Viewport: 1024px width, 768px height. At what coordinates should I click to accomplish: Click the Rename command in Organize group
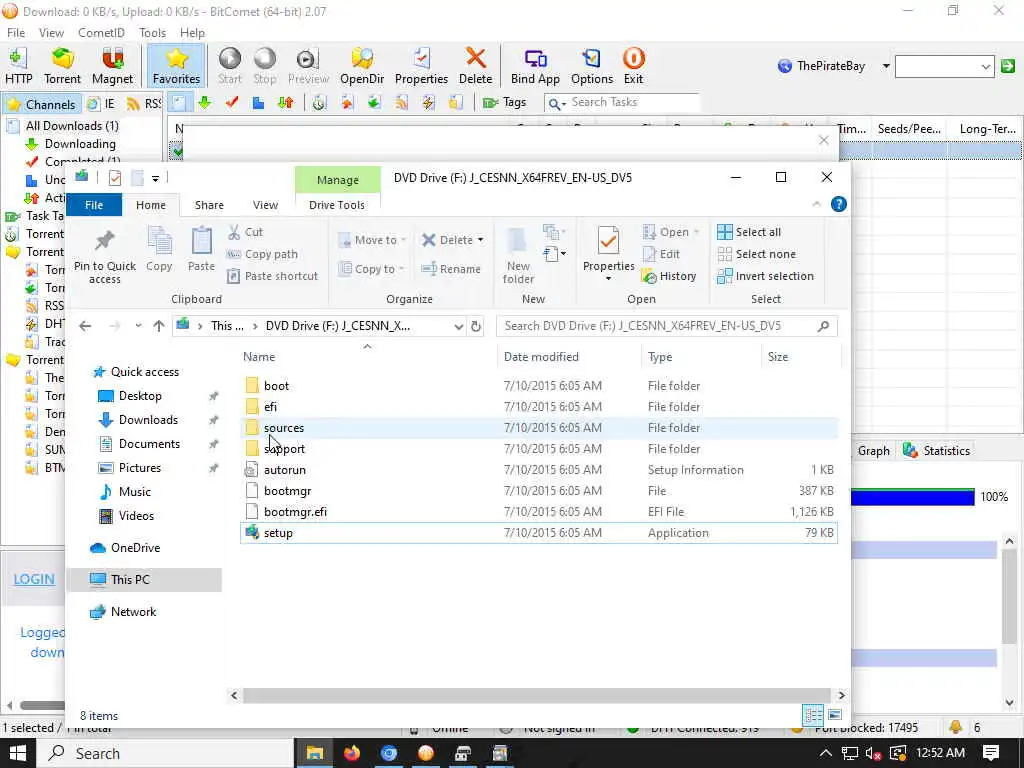coord(451,268)
